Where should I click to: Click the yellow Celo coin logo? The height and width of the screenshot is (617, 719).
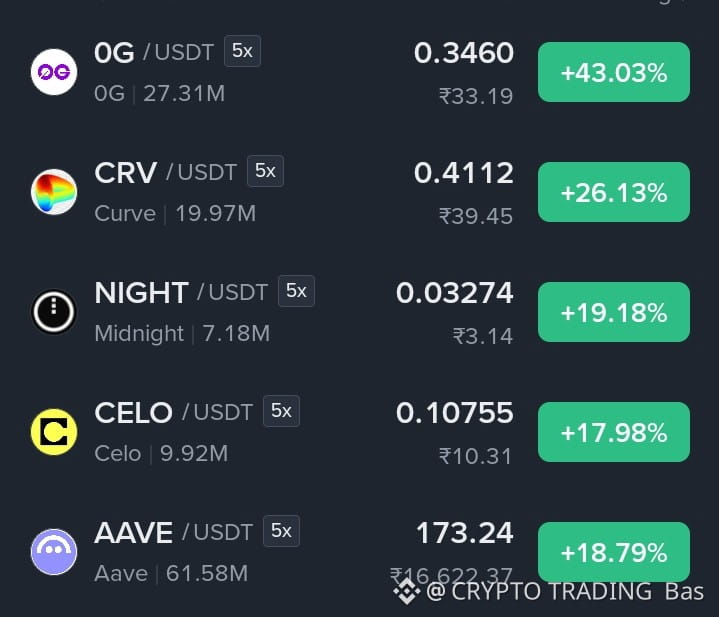tap(54, 432)
